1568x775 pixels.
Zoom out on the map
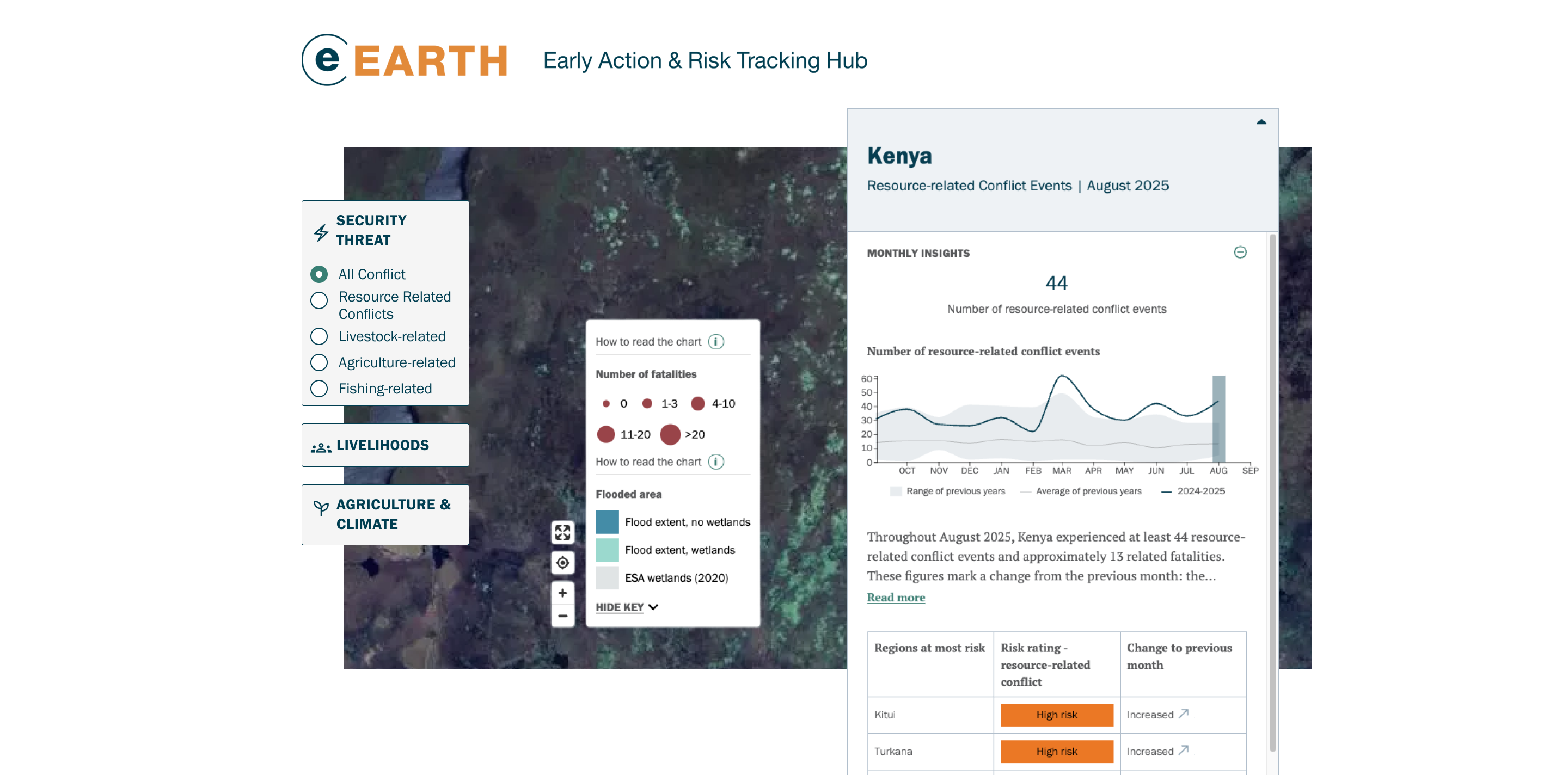click(562, 616)
